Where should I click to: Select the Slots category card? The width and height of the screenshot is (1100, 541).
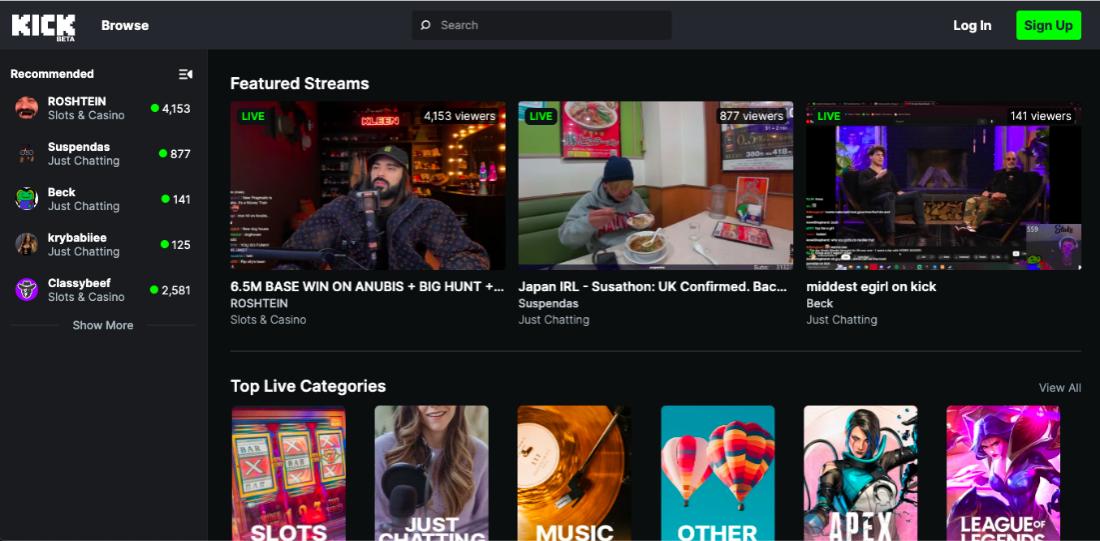[x=288, y=472]
